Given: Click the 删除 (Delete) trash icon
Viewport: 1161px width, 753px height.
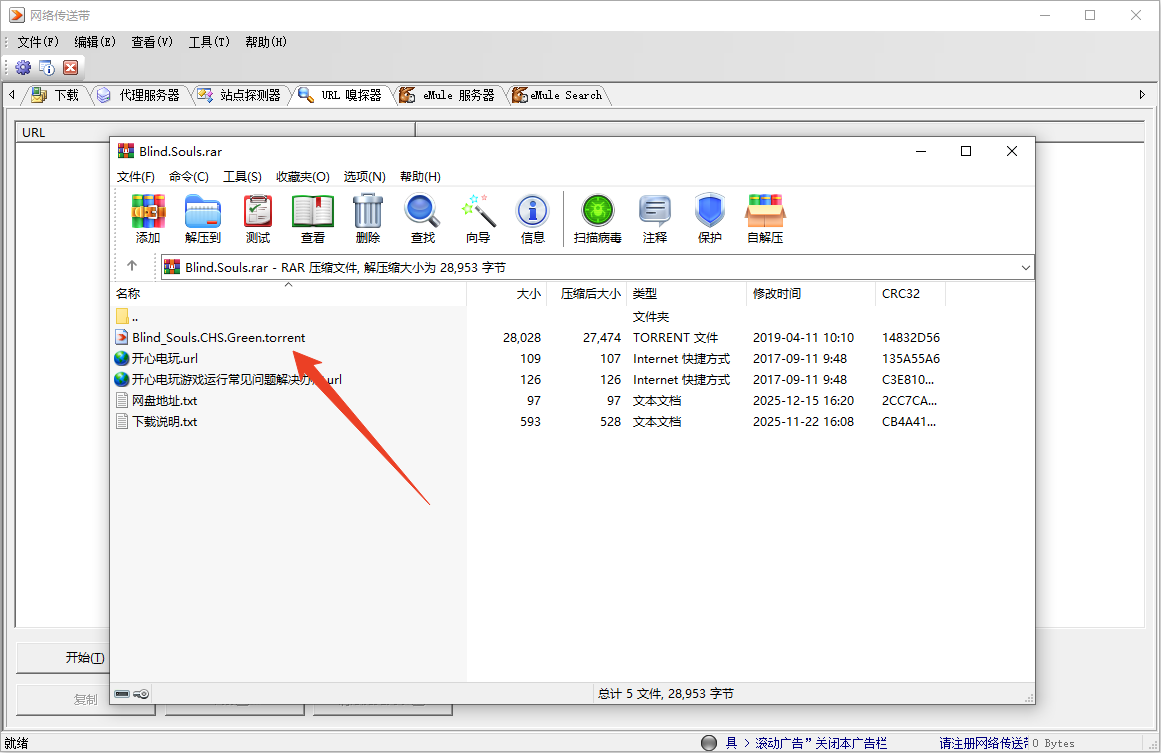Looking at the screenshot, I should (x=368, y=218).
